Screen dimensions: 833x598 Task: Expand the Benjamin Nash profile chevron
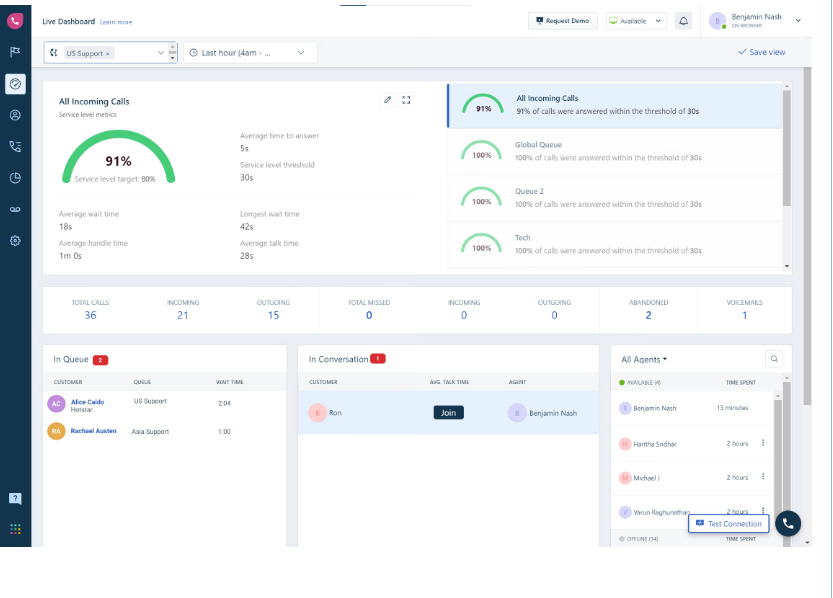point(798,21)
